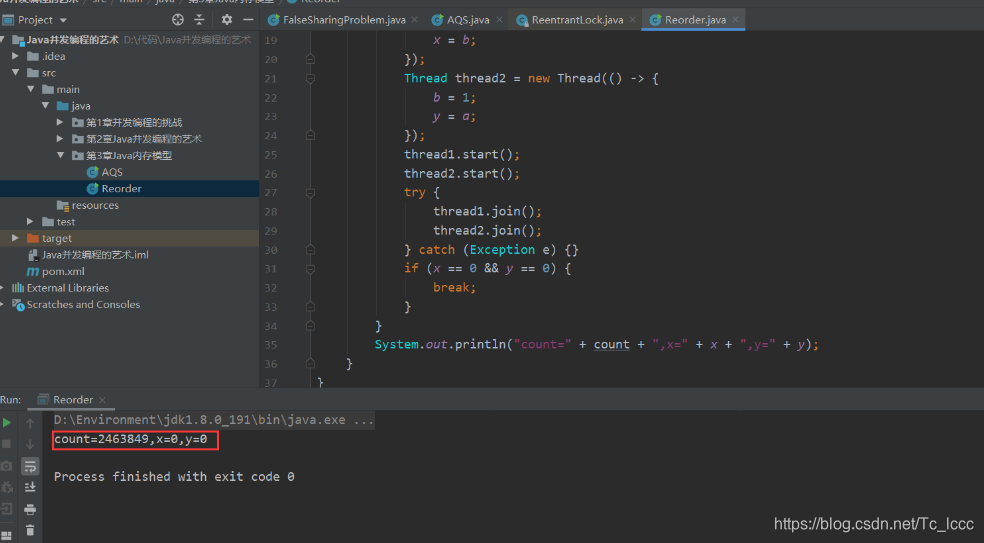Collapse the main folder
Viewport: 984px width, 543px height.
click(x=31, y=89)
